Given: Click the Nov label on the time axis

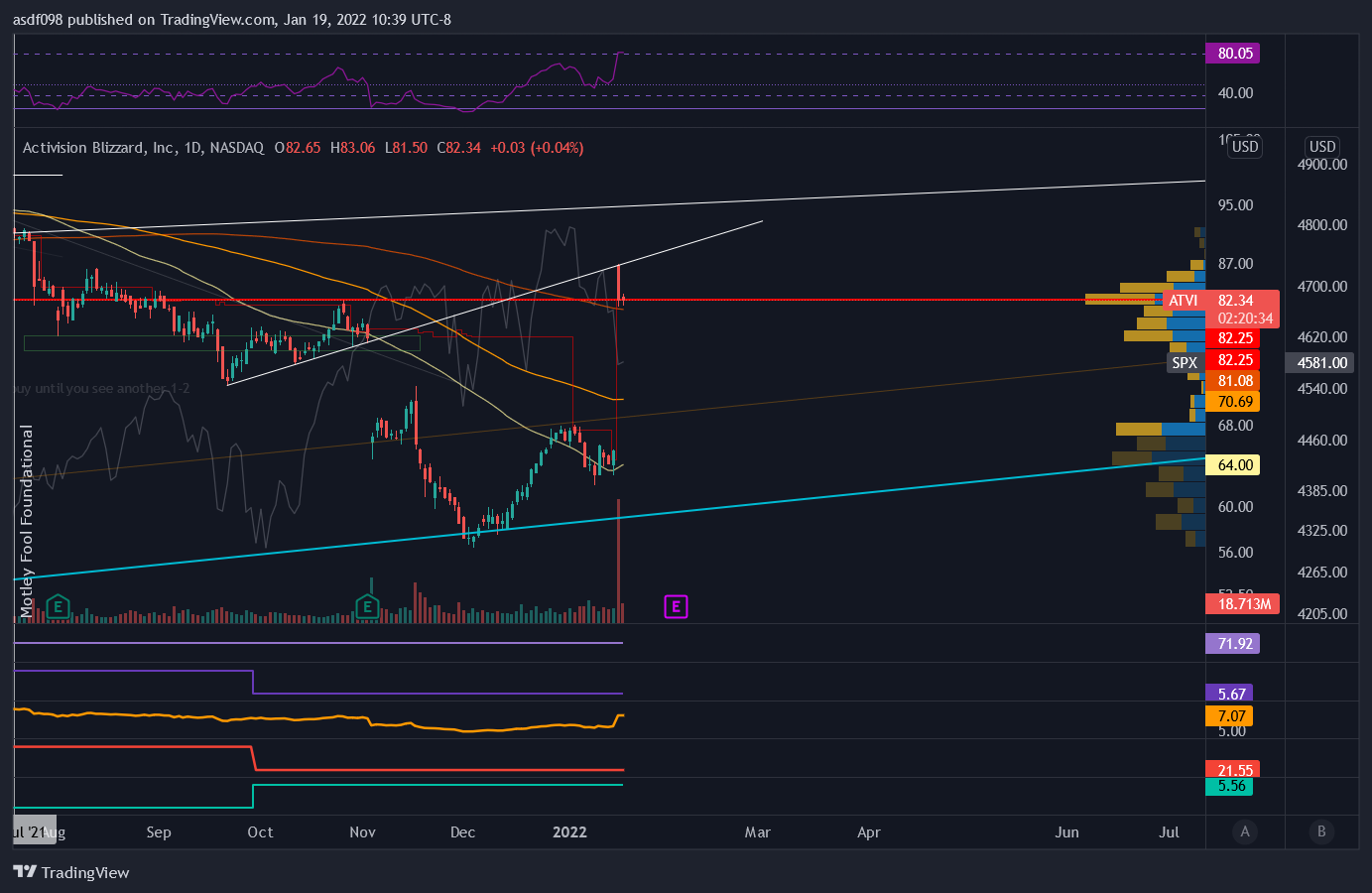Looking at the screenshot, I should pos(362,831).
